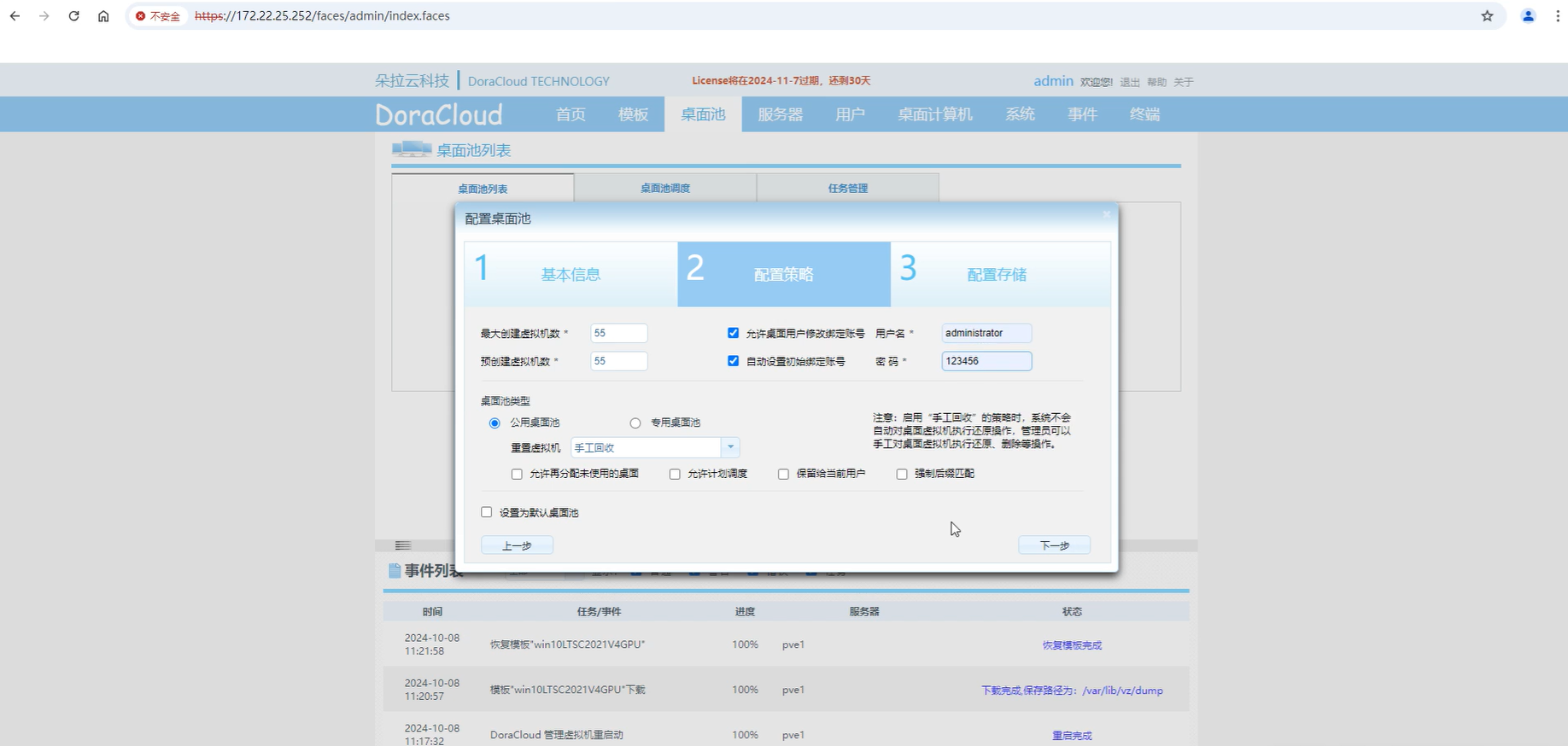Click the browser back arrow
1568x746 pixels.
[15, 16]
